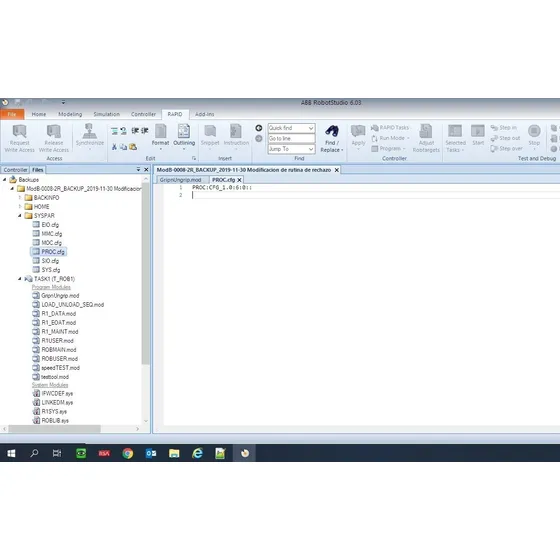
Task: Collapse the SYSPAR folder
Action: [x=20, y=215]
